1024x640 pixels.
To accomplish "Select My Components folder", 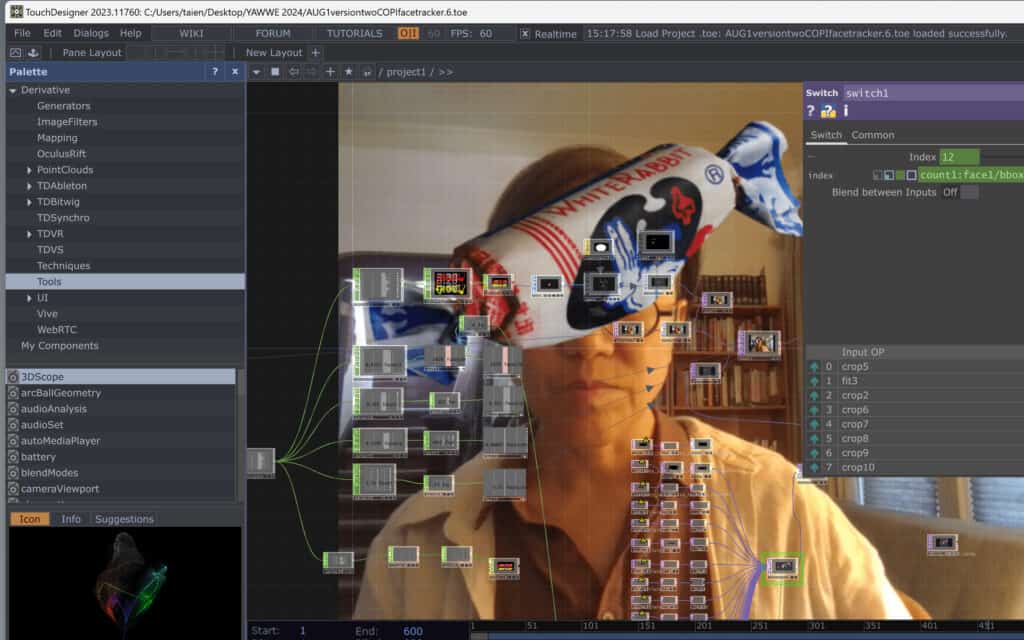I will [x=59, y=346].
